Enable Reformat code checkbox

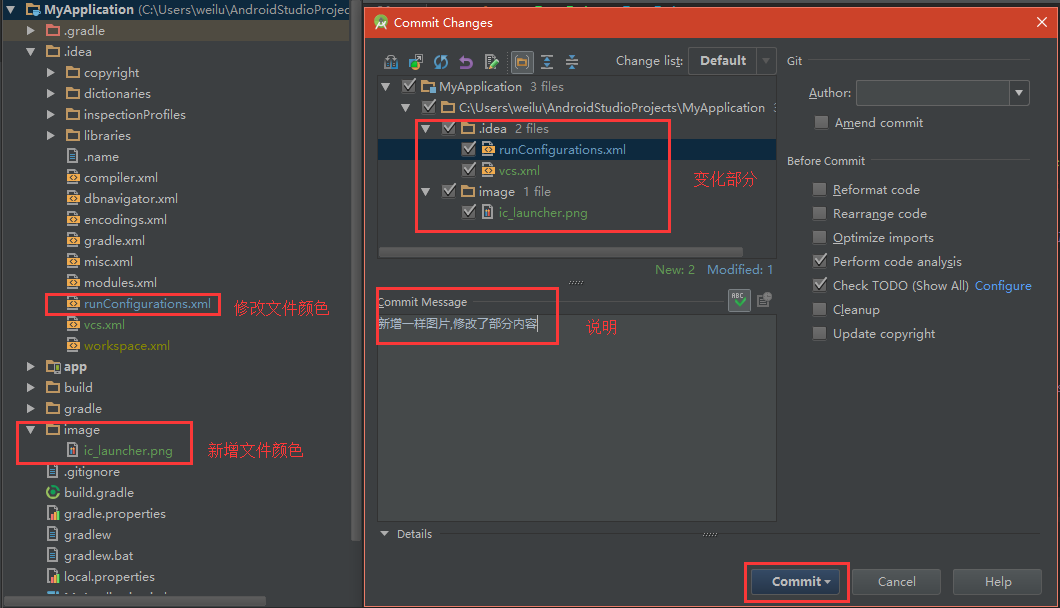819,189
